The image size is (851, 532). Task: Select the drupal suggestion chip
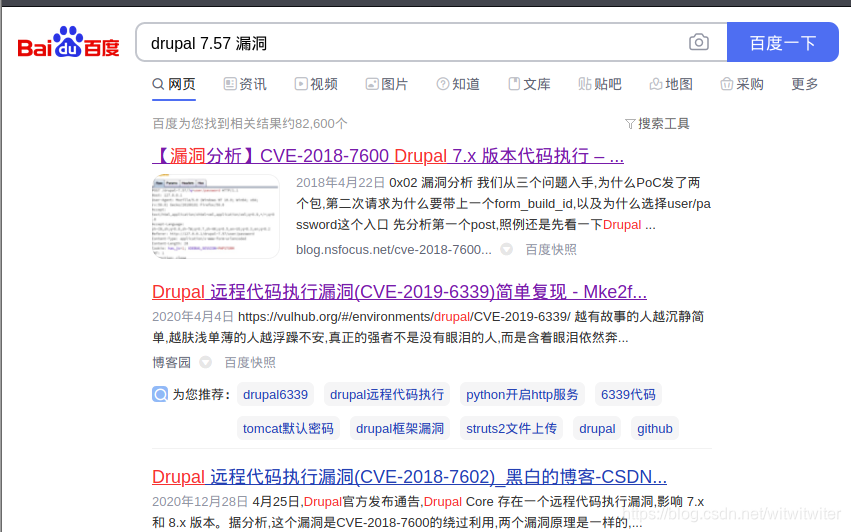coord(597,429)
